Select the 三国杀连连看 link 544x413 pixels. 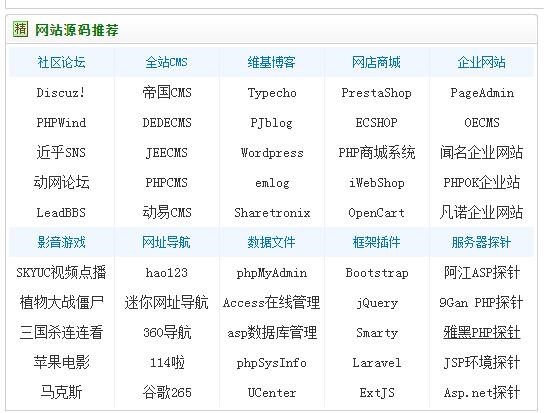[x=61, y=332]
